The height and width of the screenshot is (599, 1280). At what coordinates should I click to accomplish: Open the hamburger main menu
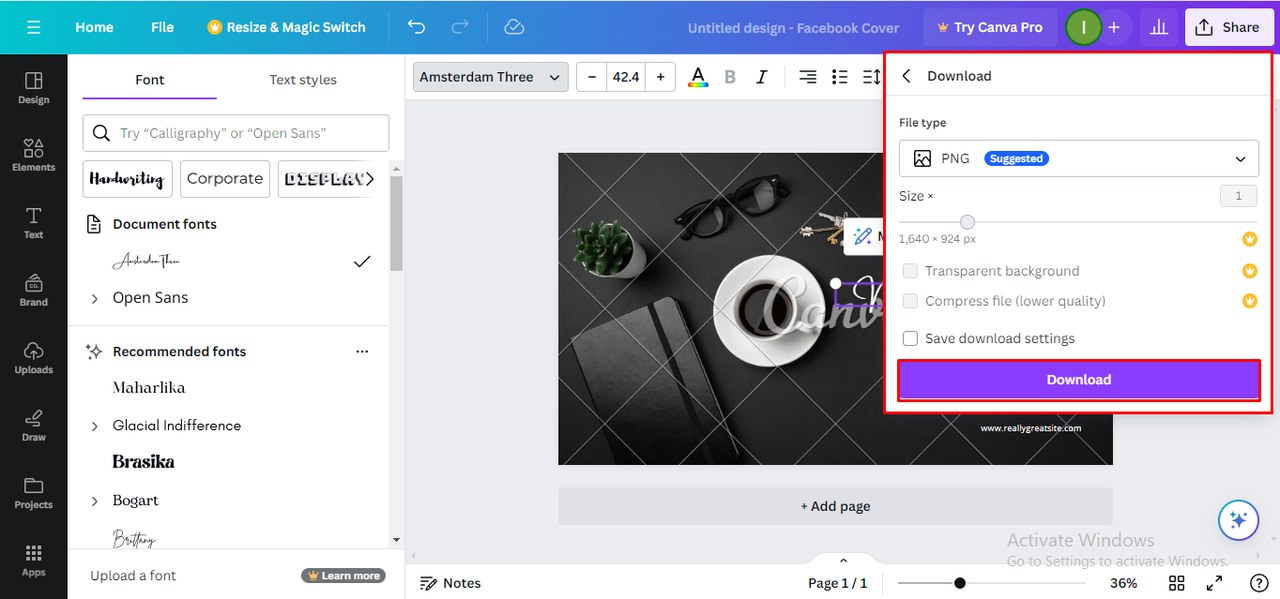[x=34, y=27]
